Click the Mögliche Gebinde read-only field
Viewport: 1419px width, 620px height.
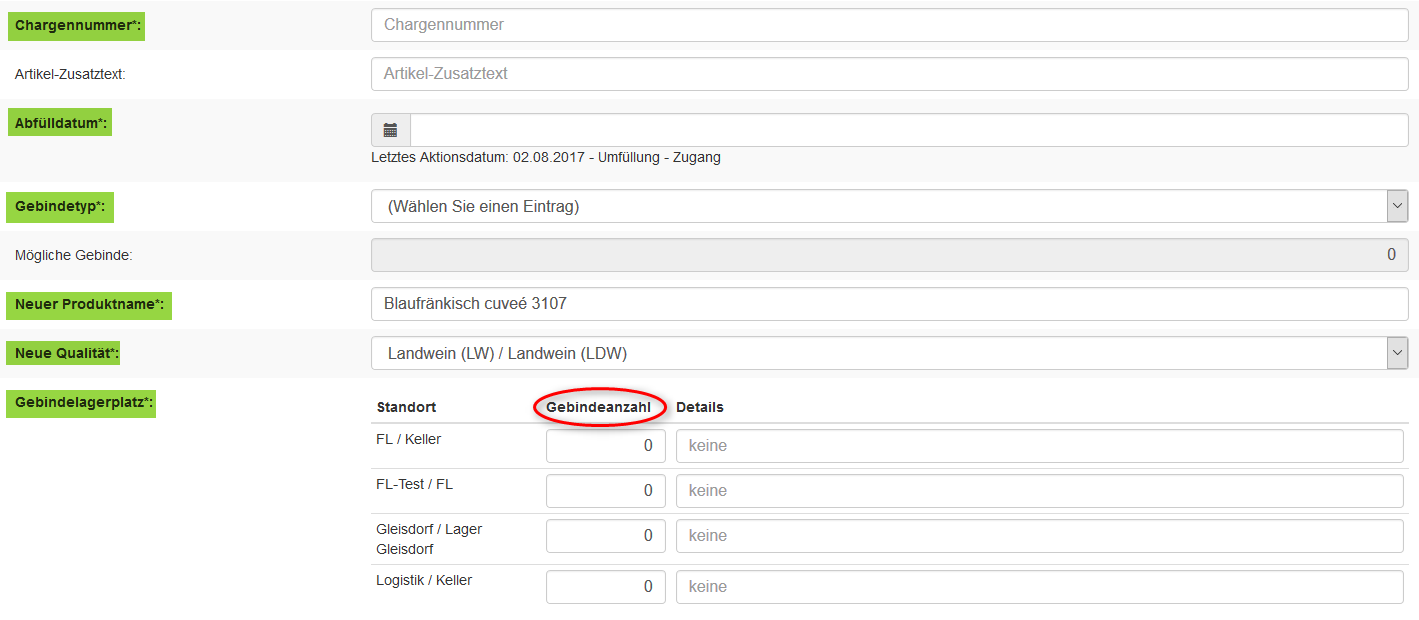pos(889,255)
